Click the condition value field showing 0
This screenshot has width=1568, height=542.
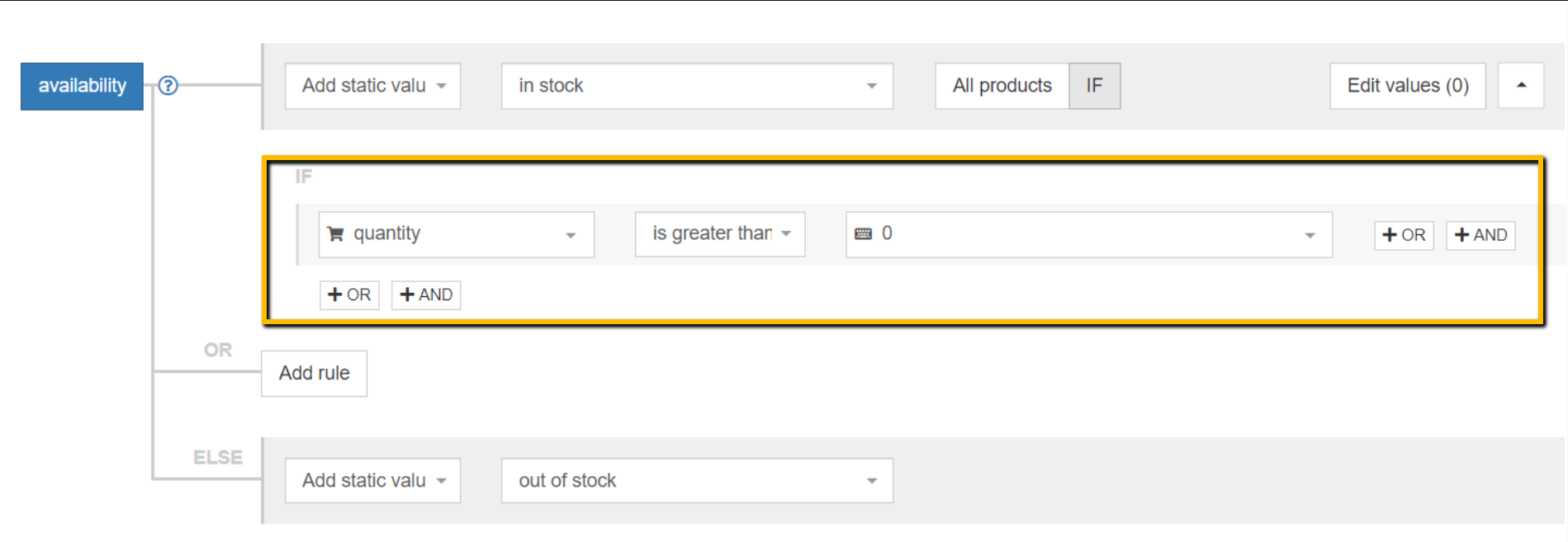[x=1088, y=234]
